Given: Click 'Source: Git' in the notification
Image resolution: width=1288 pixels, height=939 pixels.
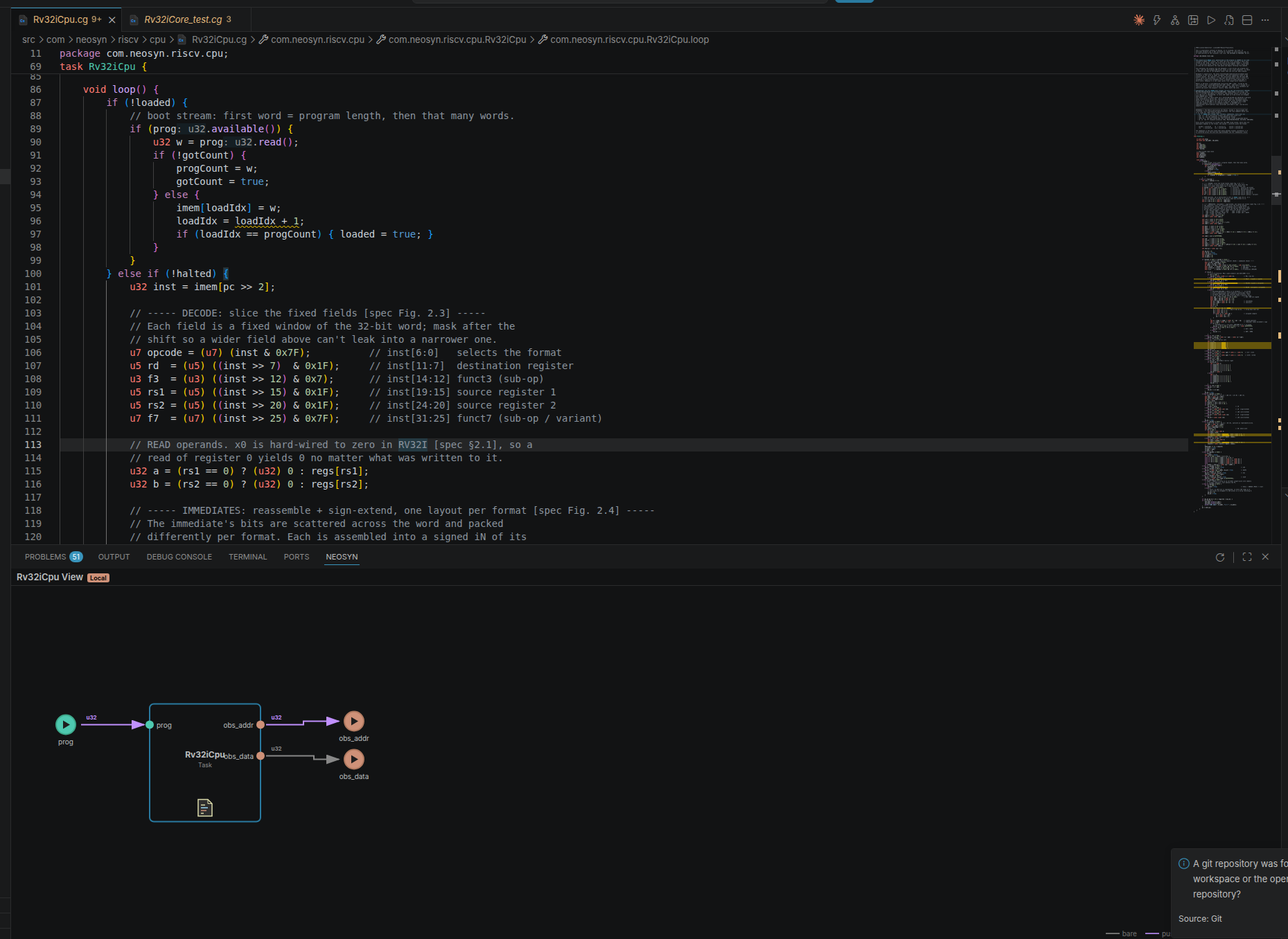Looking at the screenshot, I should point(1200,919).
